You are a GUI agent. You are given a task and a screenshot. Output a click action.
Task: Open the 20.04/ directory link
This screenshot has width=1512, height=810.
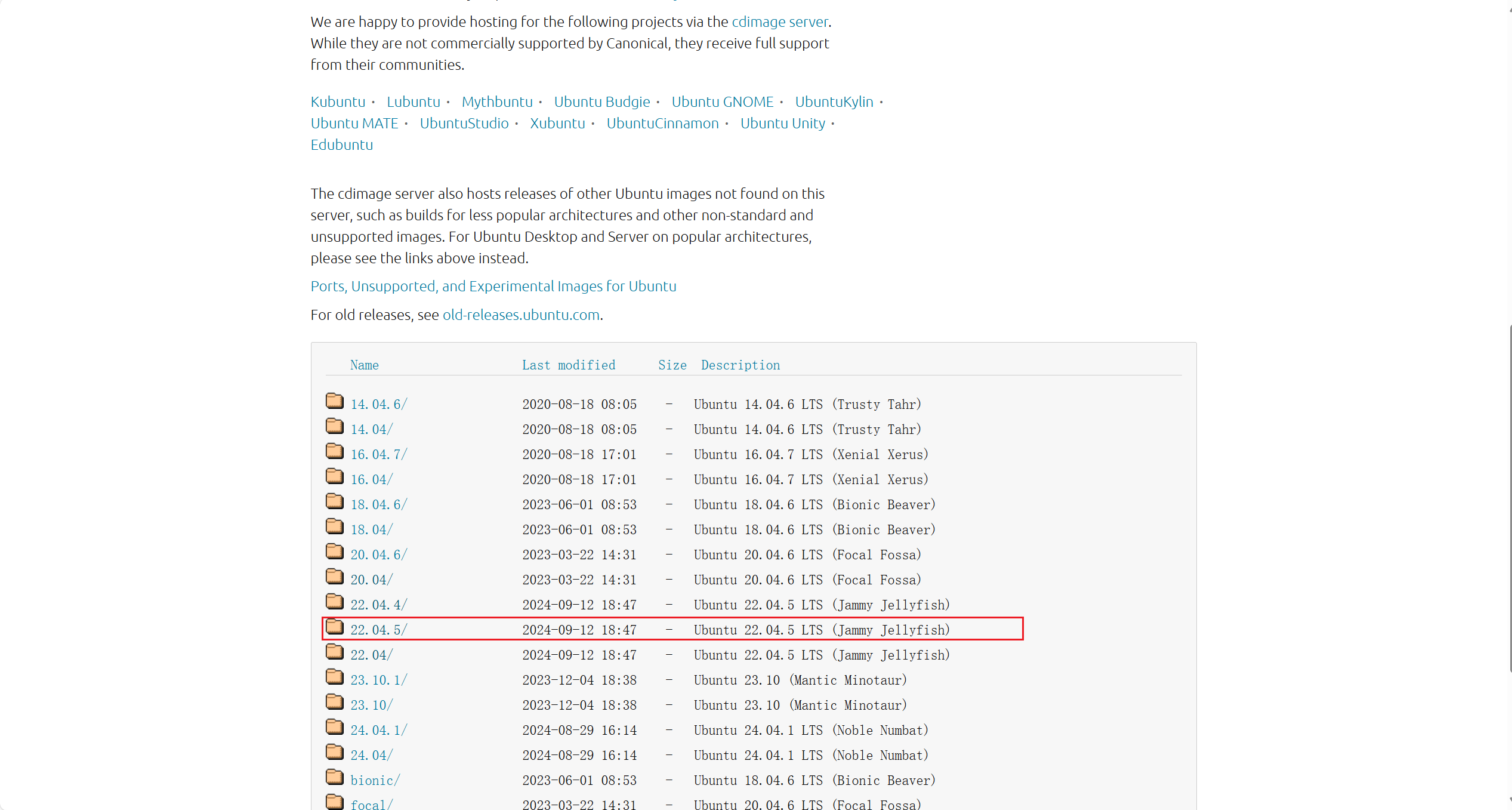point(371,580)
